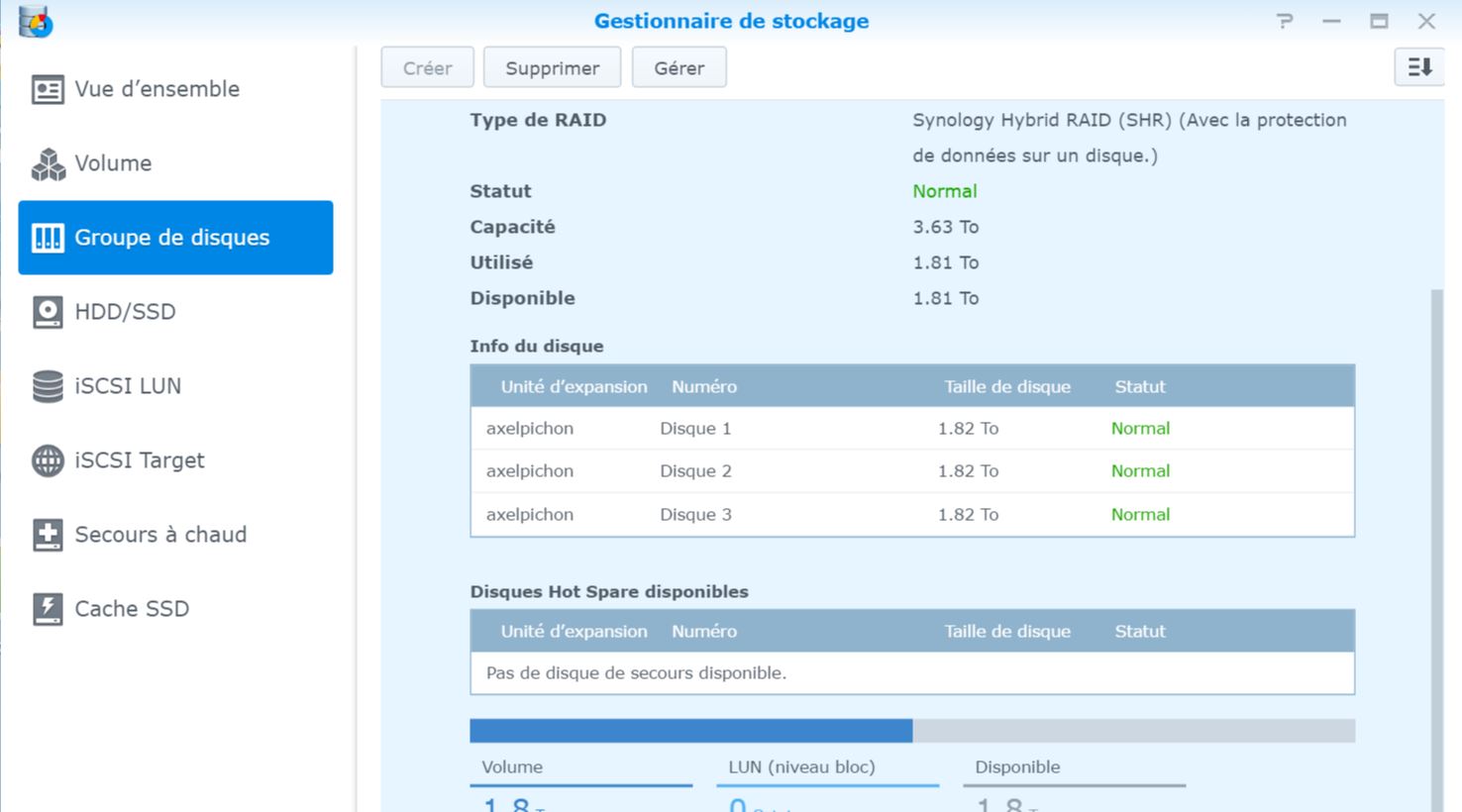The image size is (1462, 812).
Task: Click the vertical scrollbar of the panel
Action: 1436,550
